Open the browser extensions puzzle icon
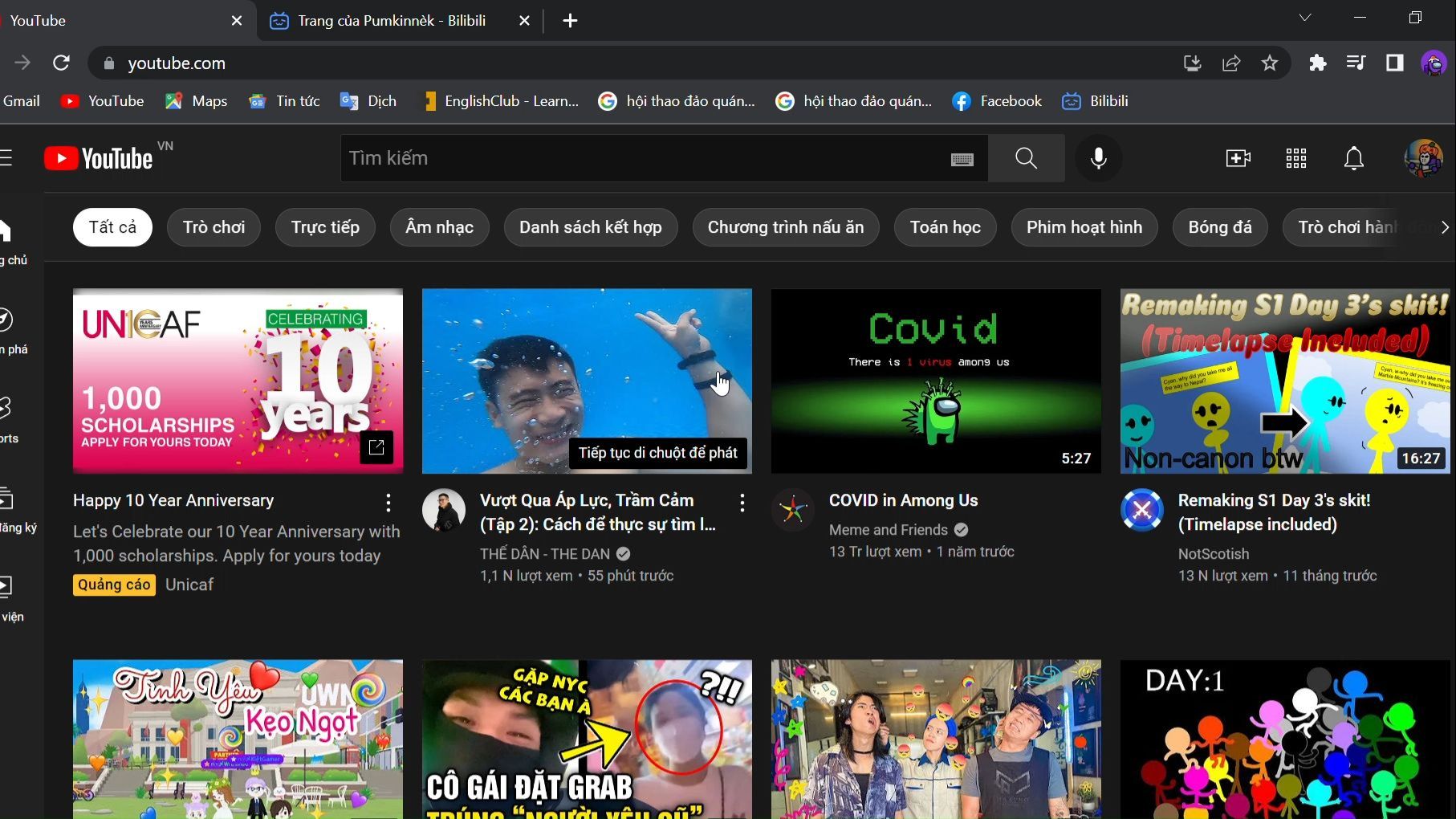This screenshot has height=819, width=1456. point(1317,63)
